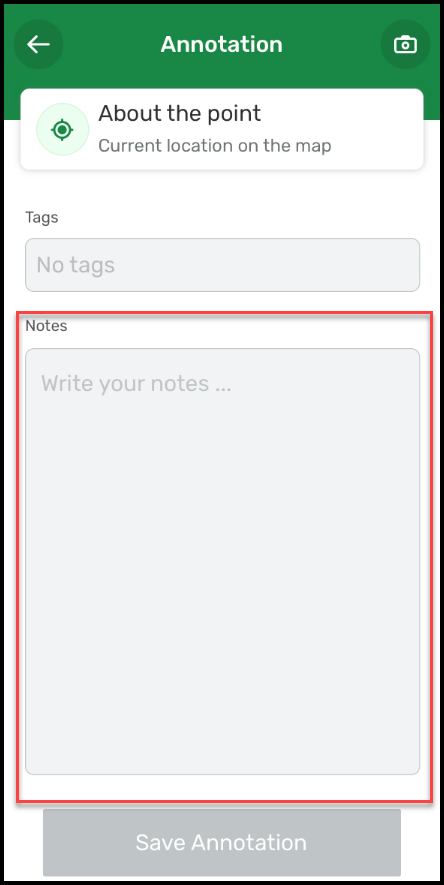Click 'Current location on the map' subtitle

[x=214, y=146]
